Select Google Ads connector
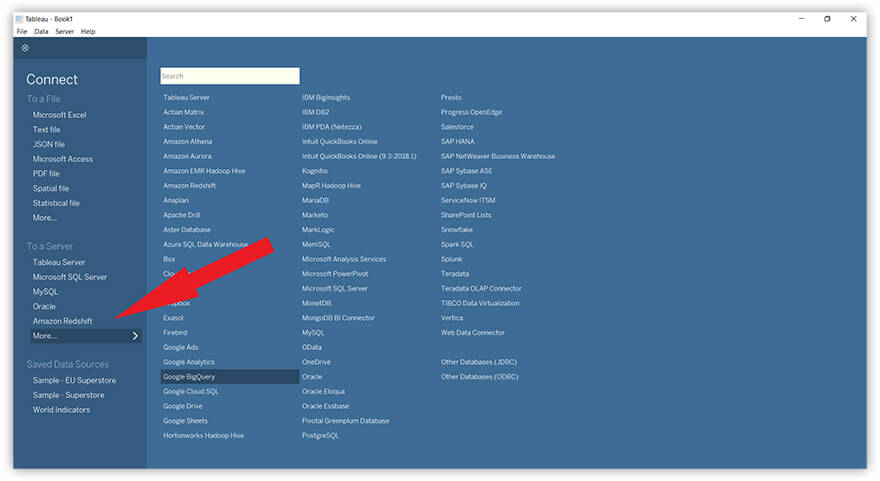The height and width of the screenshot is (481, 880). pyautogui.click(x=181, y=347)
